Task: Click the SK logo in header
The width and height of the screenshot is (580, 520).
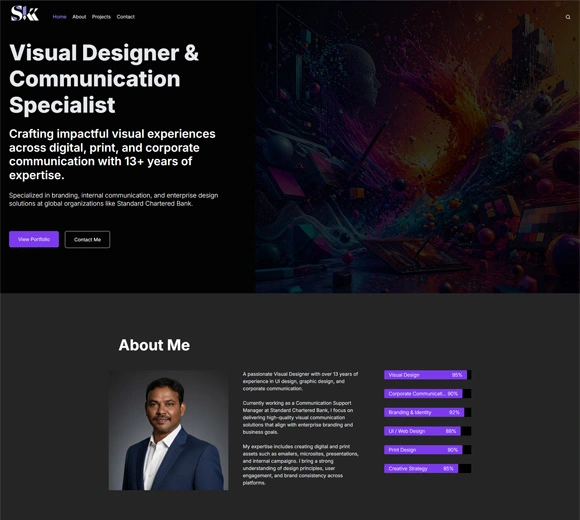Action: (x=24, y=13)
